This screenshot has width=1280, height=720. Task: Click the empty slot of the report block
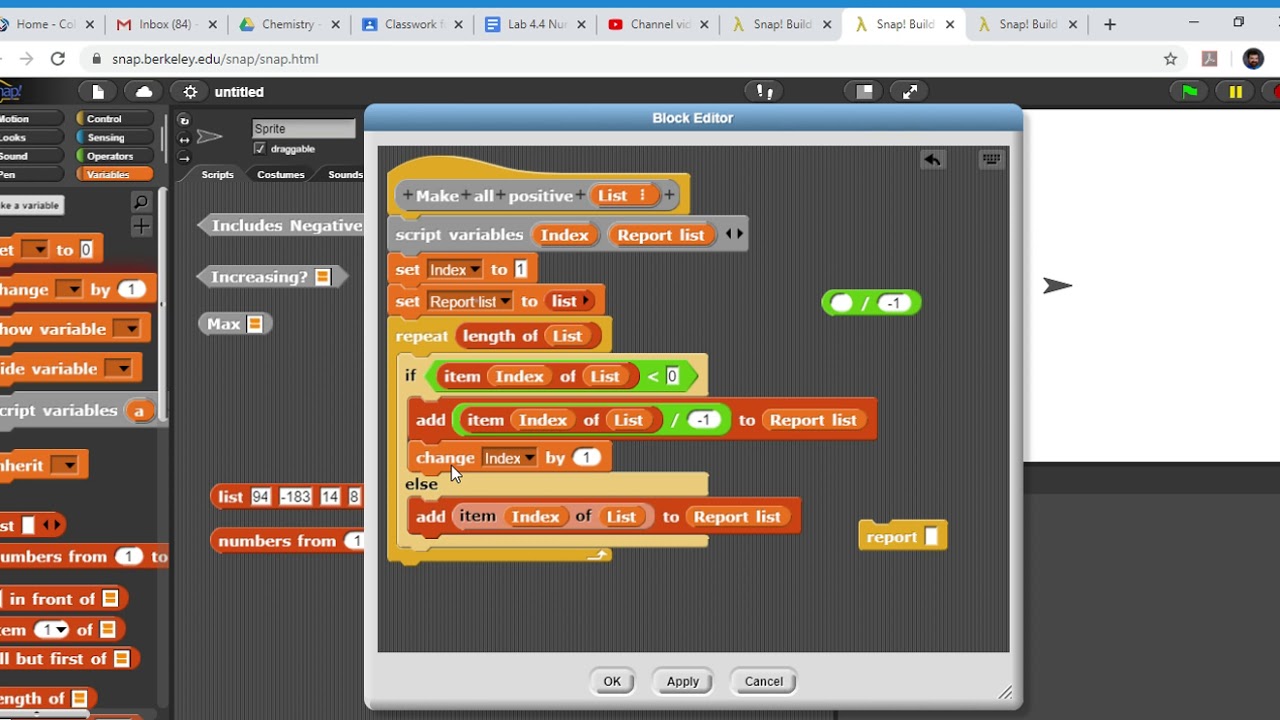coord(931,537)
